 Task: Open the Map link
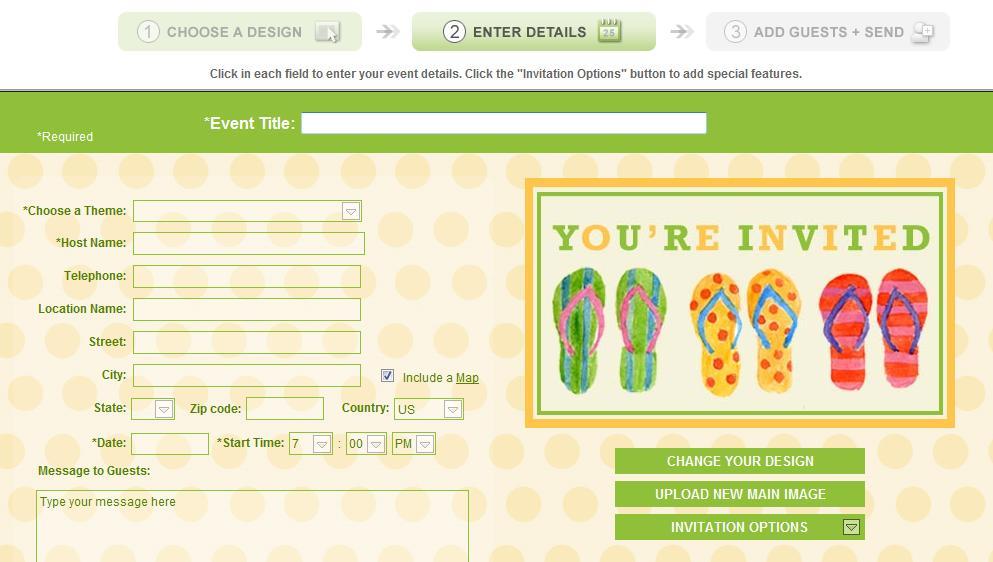(467, 378)
